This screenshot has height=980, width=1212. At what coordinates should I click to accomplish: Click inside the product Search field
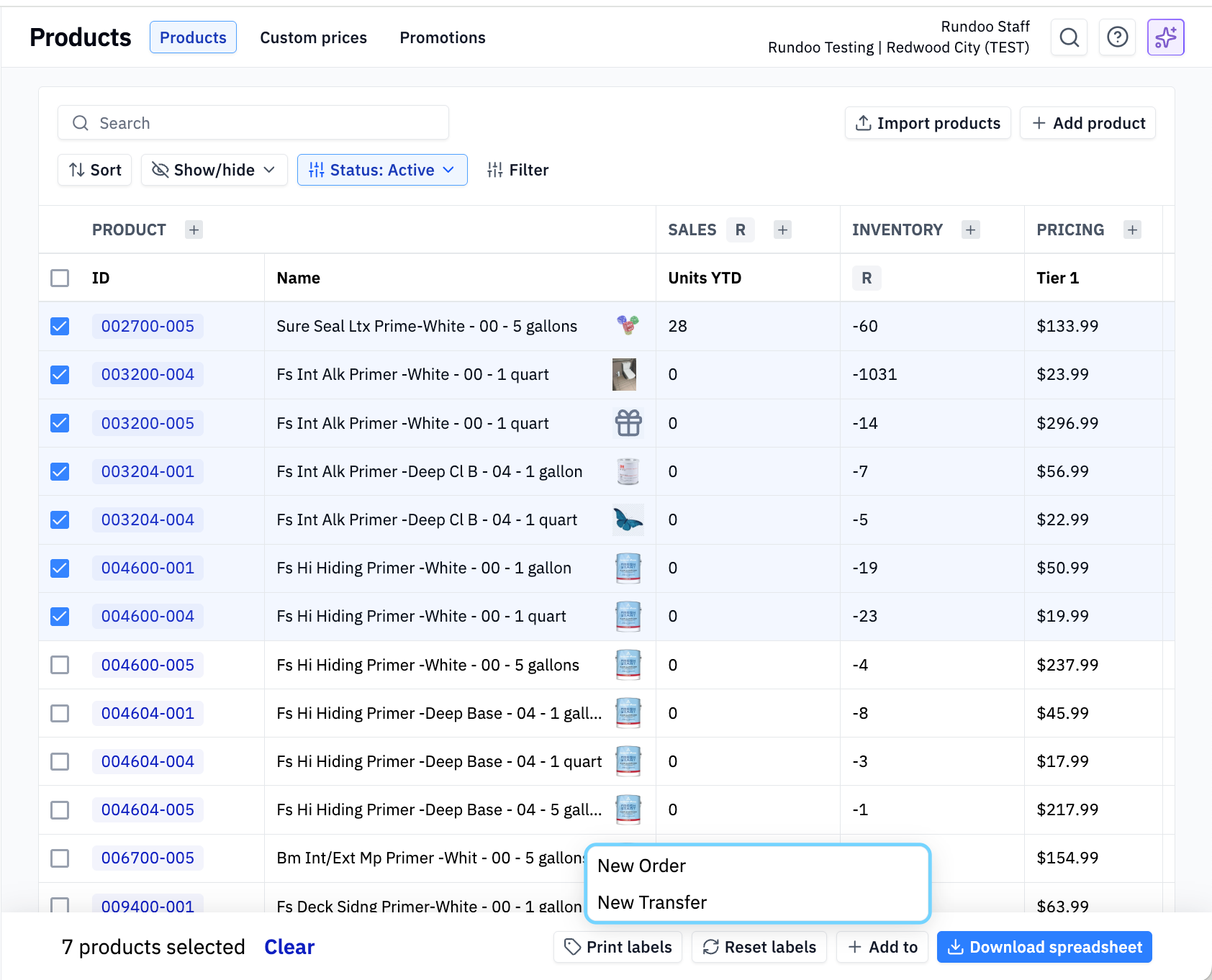coord(252,122)
